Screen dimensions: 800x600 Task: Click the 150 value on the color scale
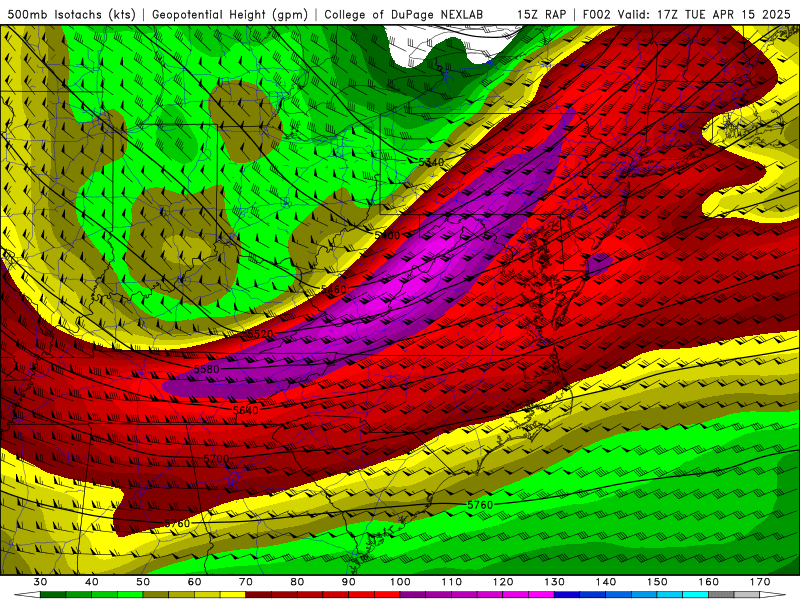coord(657,582)
